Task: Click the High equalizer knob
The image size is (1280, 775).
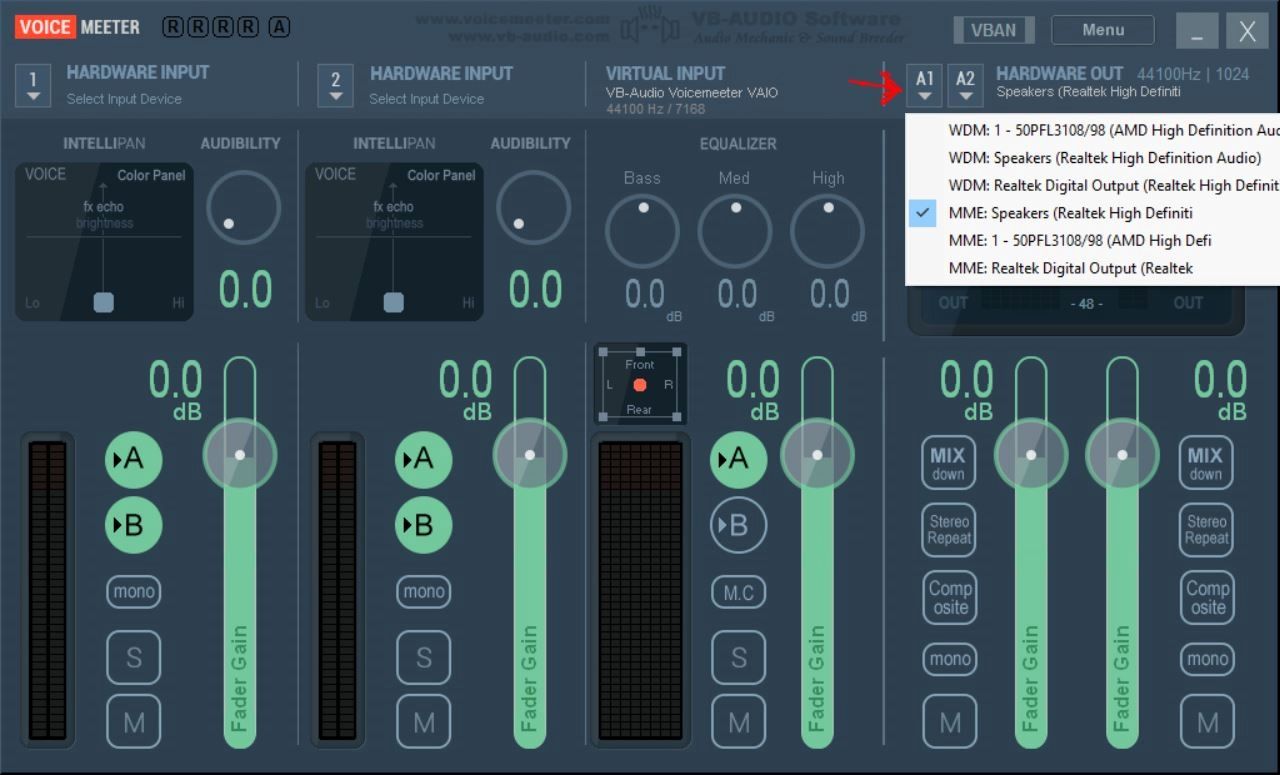Action: pyautogui.click(x=827, y=232)
